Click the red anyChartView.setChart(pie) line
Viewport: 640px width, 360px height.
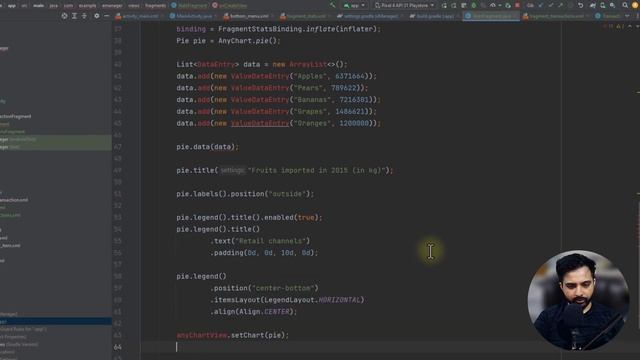(233, 336)
